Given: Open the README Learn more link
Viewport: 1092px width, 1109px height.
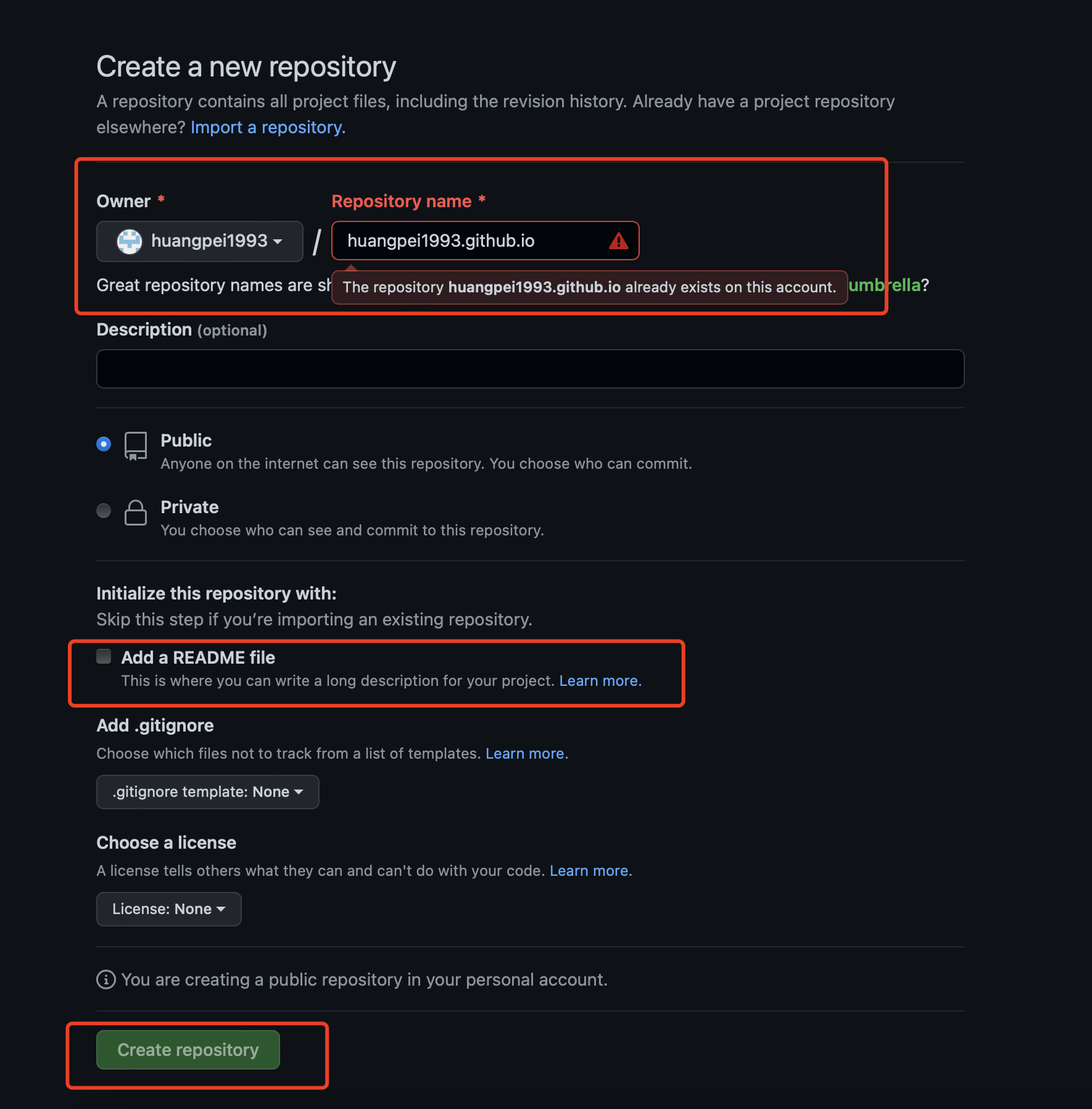Looking at the screenshot, I should [x=600, y=681].
